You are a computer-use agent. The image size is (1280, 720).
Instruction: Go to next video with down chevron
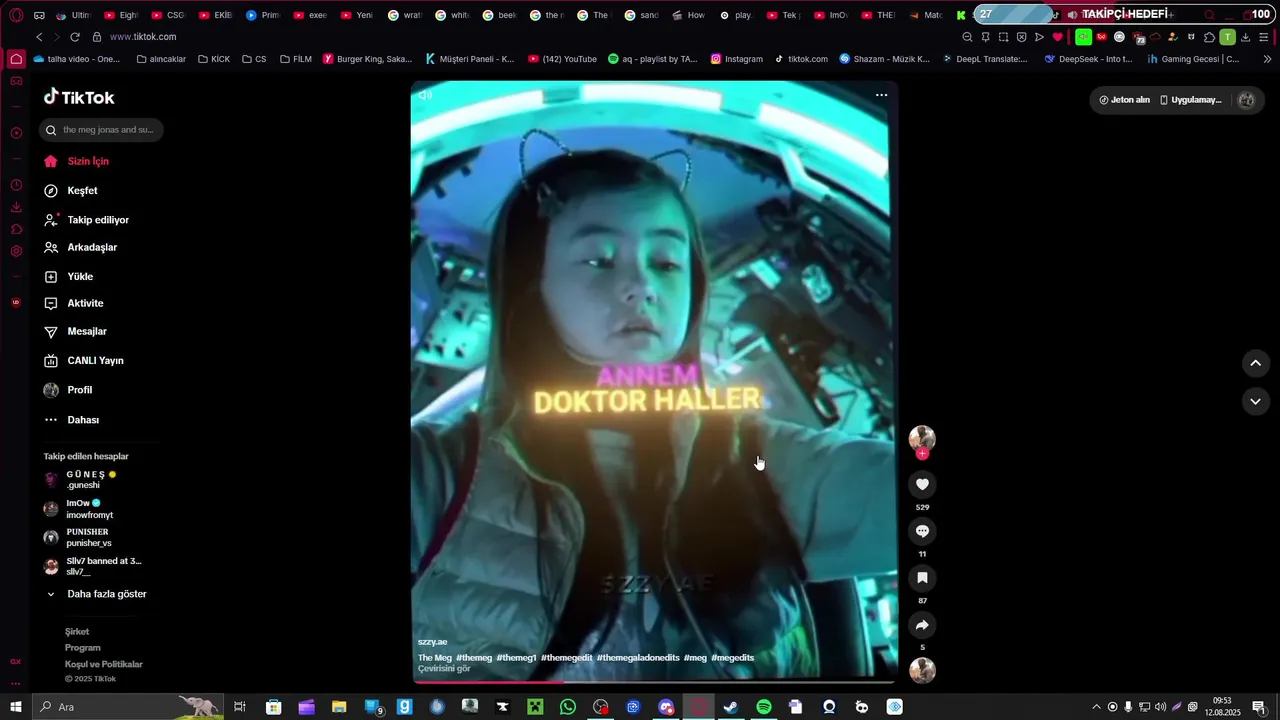coord(1256,401)
